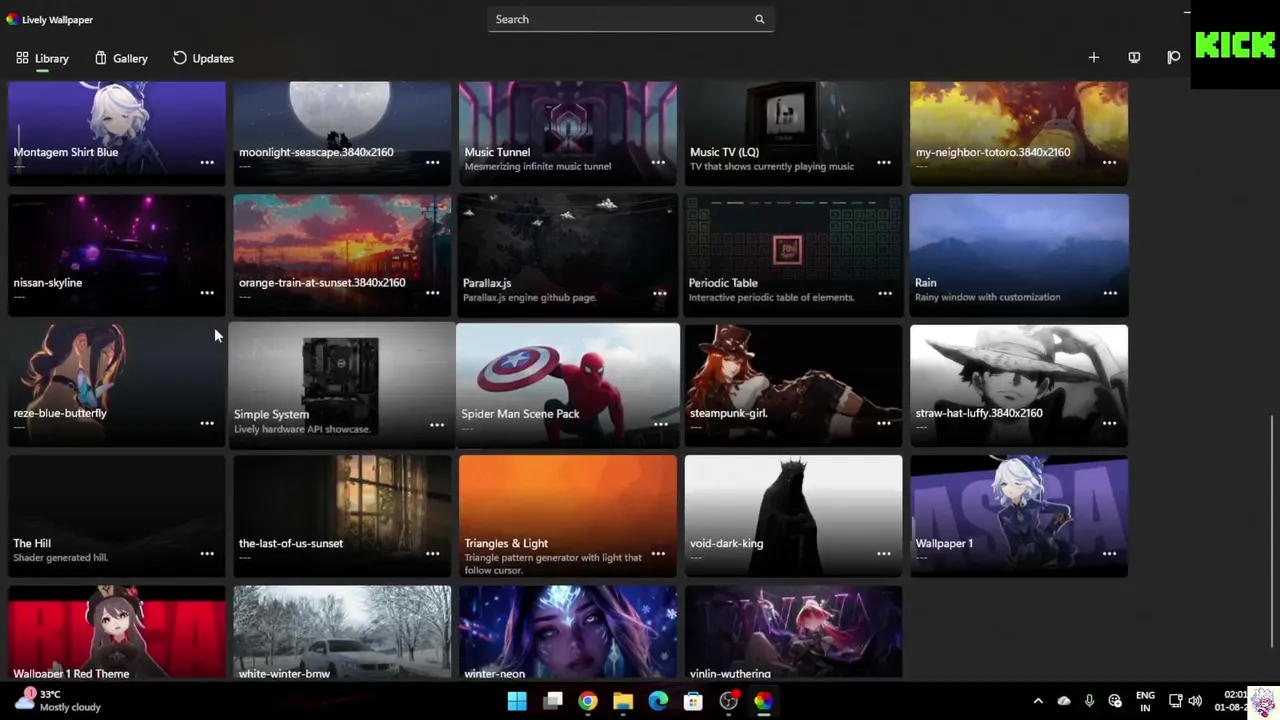Open the three-dot menu on moonlight-seascape
Viewport: 1280px width, 720px height.
pyautogui.click(x=433, y=162)
